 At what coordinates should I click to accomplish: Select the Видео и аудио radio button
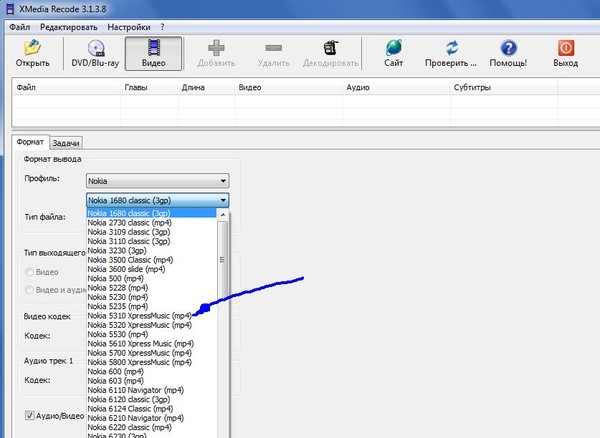tap(29, 290)
